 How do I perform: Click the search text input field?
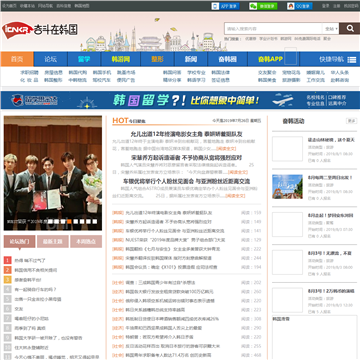click(x=273, y=29)
